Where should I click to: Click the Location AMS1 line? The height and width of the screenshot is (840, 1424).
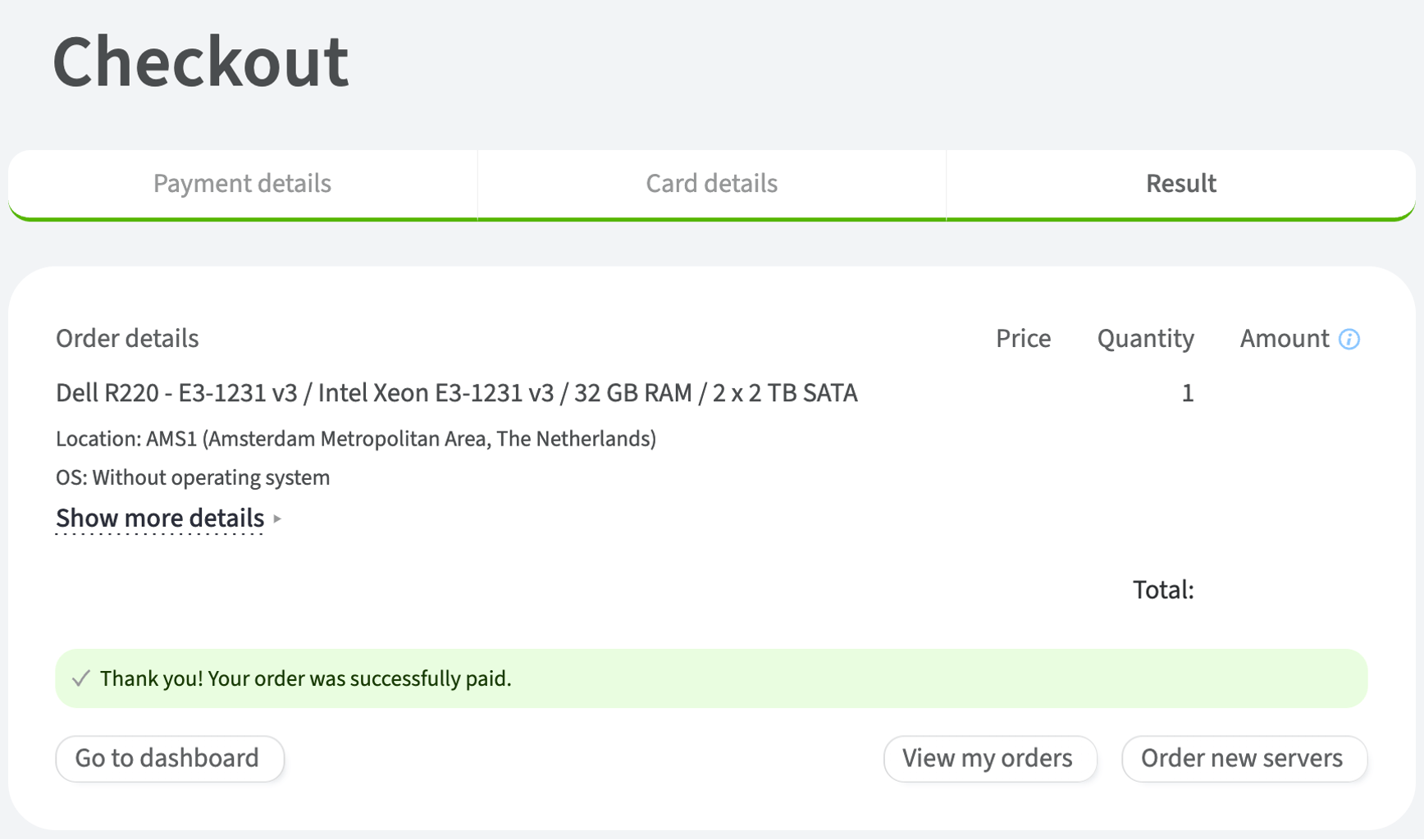pyautogui.click(x=356, y=439)
